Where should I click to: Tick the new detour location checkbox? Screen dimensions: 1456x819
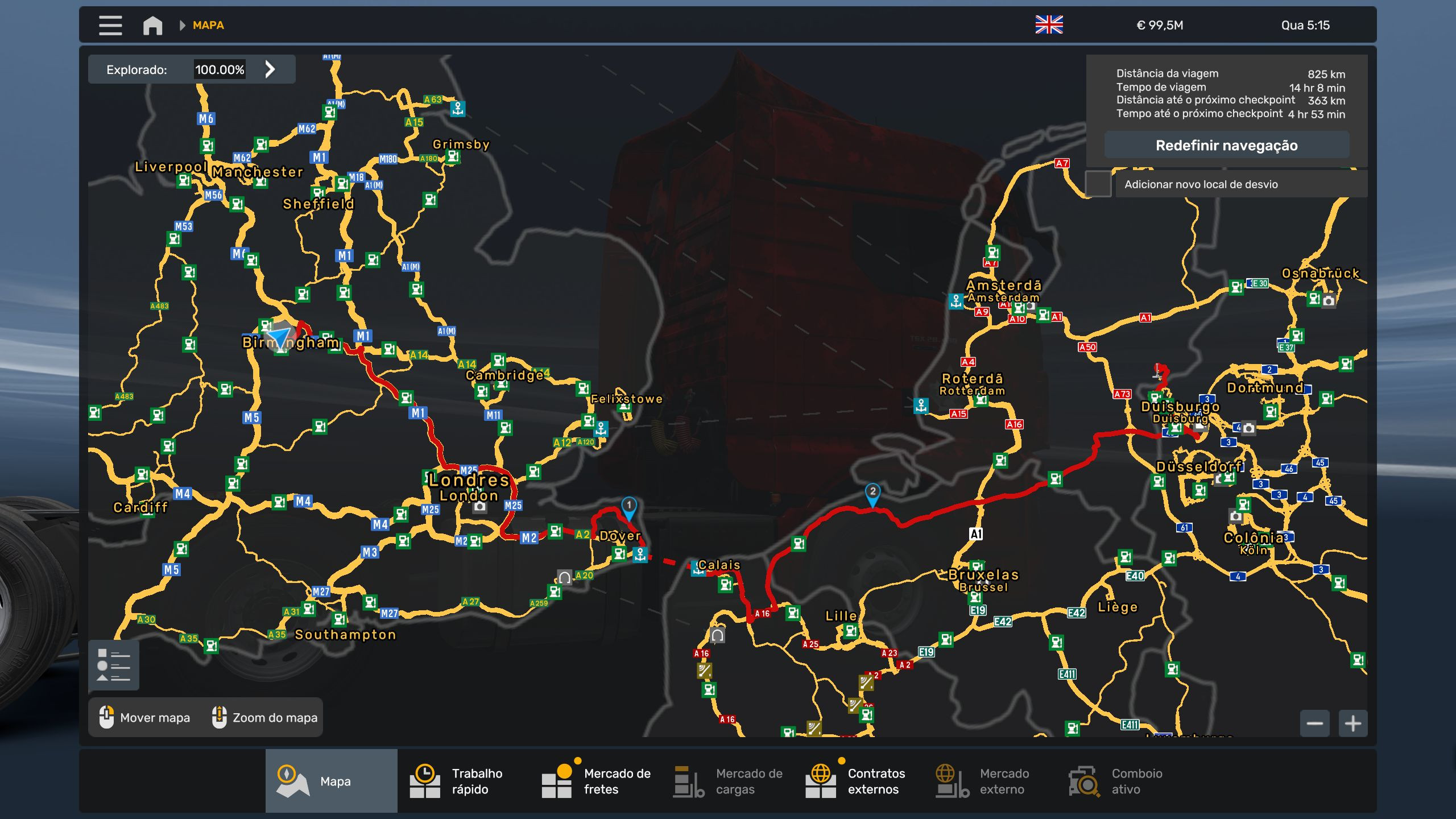(x=1098, y=184)
